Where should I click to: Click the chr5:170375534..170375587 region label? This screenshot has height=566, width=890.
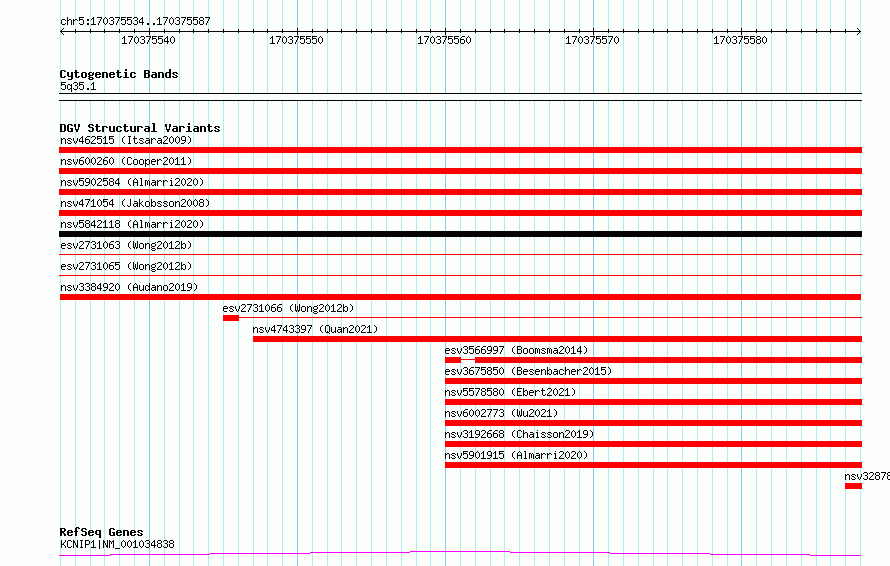coord(135,21)
